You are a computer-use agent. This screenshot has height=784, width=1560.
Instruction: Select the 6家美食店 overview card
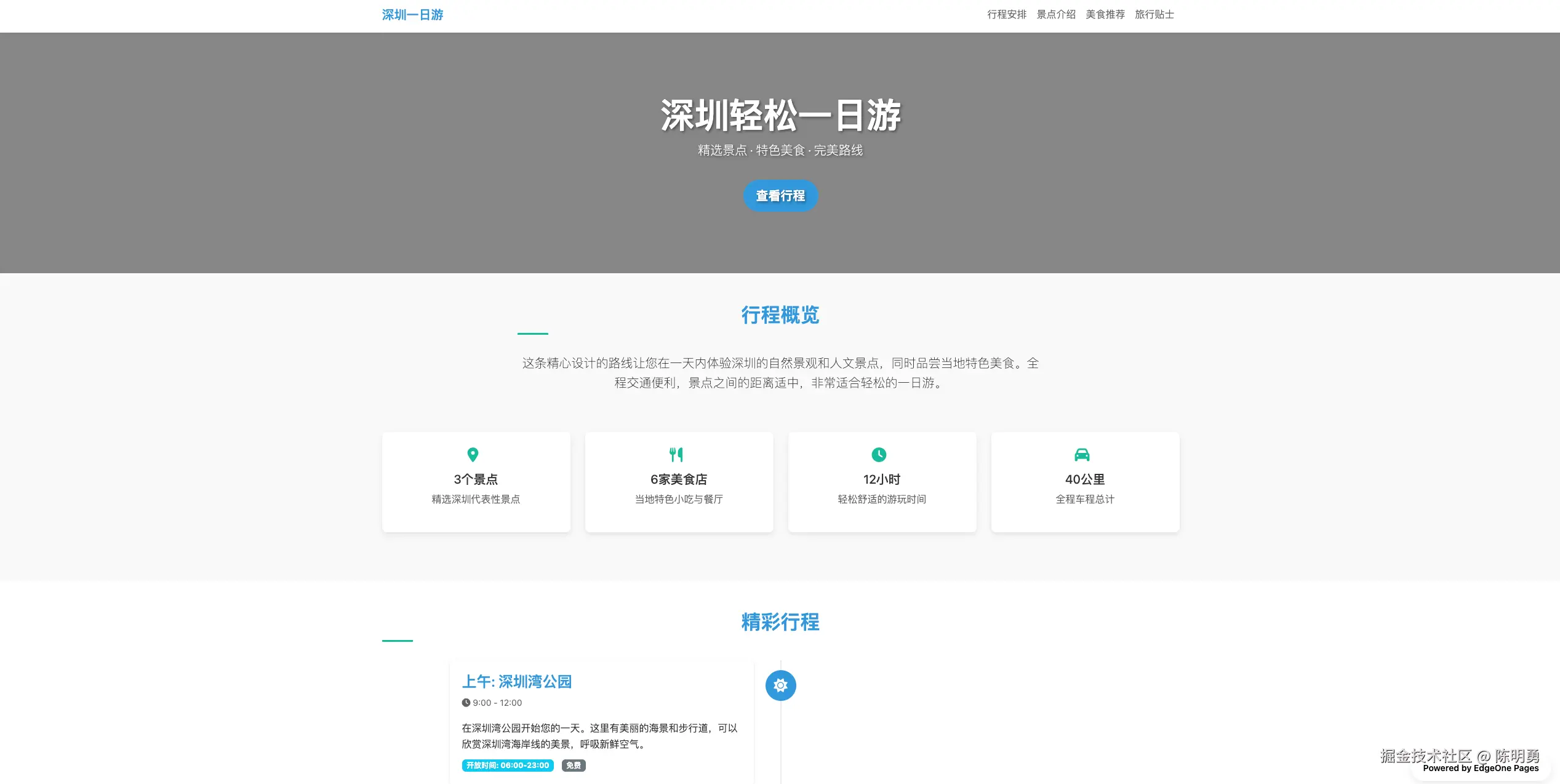coord(679,482)
